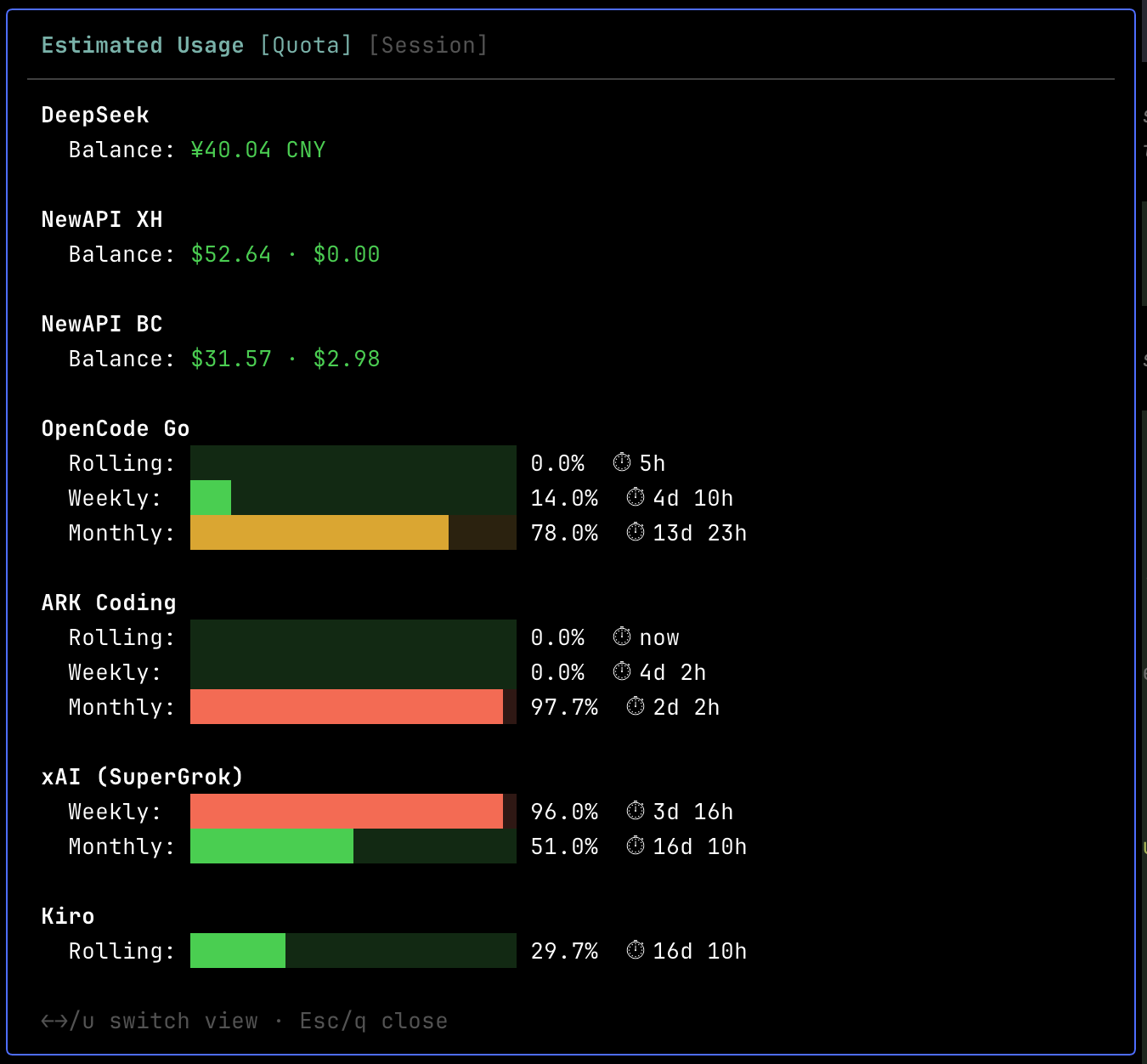Switch to the [Quota] view tab
The image size is (1147, 1064).
coord(306,45)
